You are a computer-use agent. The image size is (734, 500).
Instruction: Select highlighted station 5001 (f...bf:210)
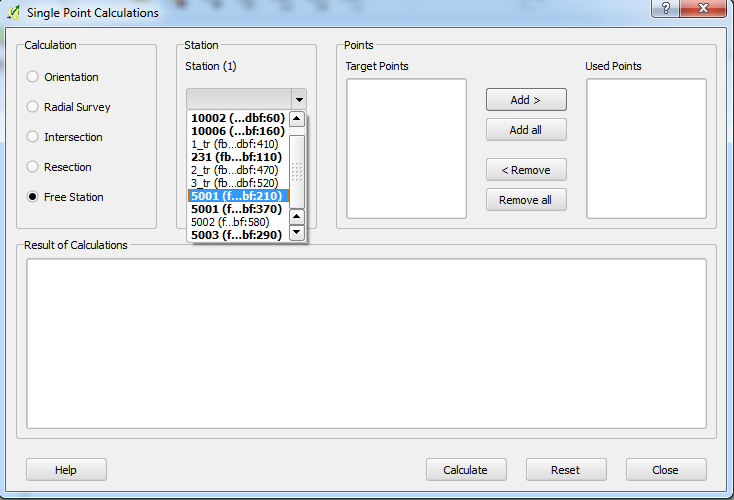(237, 196)
